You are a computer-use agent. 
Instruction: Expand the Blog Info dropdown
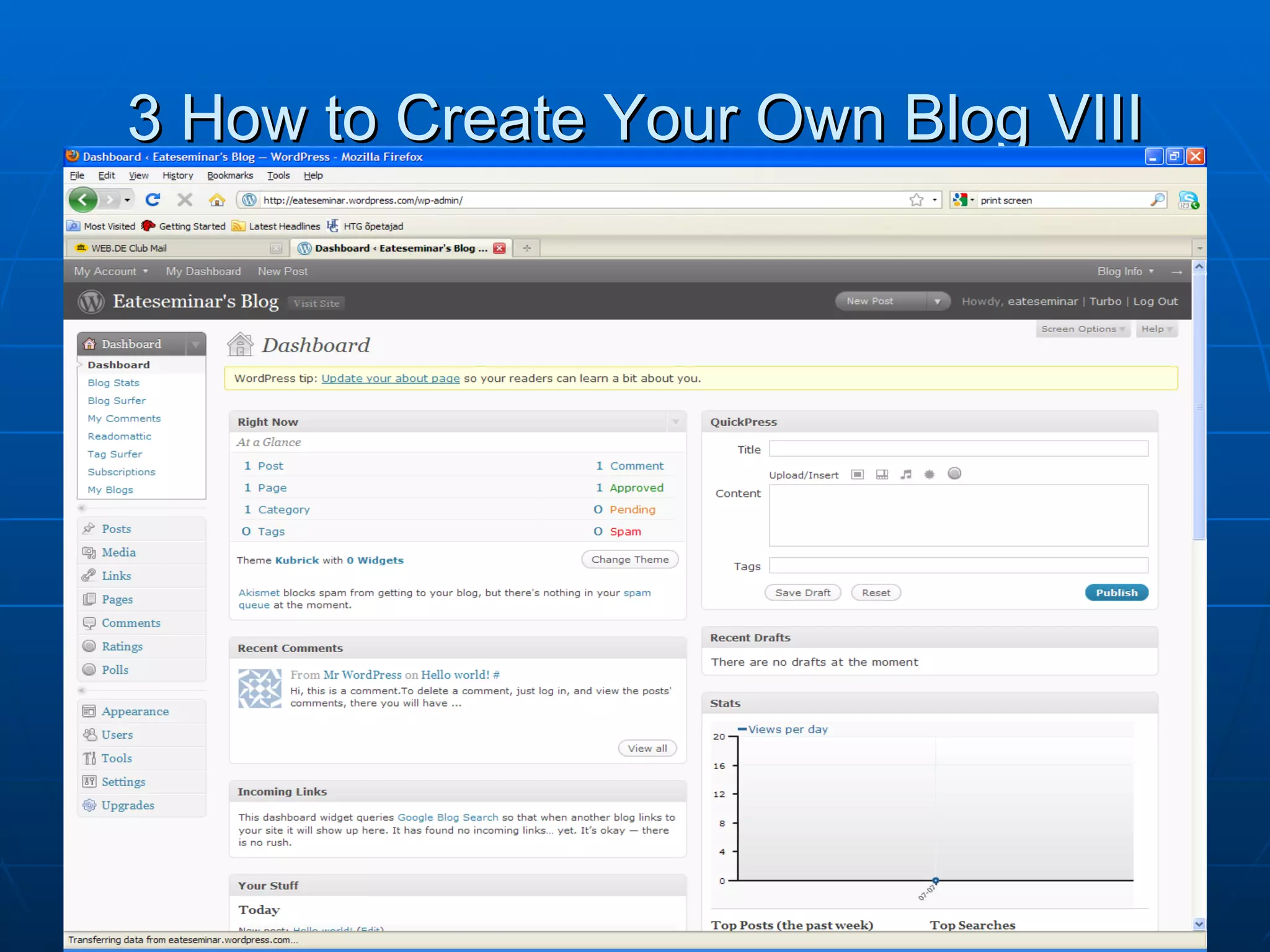[x=1126, y=271]
